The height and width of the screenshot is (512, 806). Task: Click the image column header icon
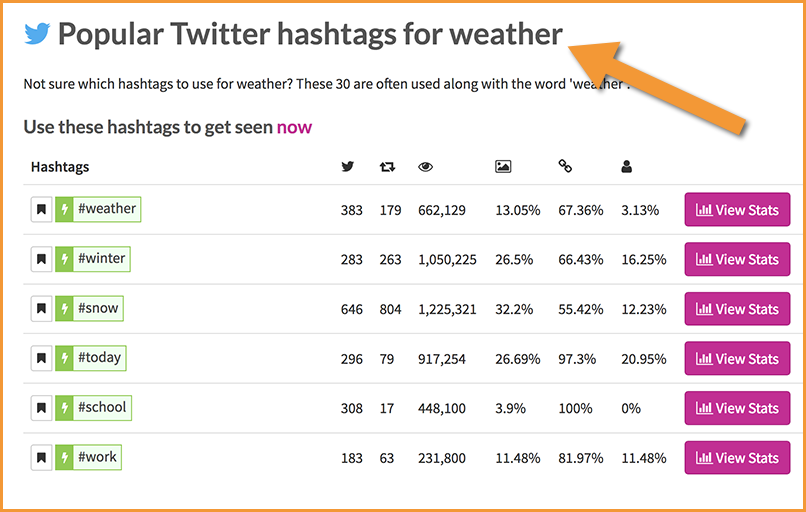click(503, 167)
